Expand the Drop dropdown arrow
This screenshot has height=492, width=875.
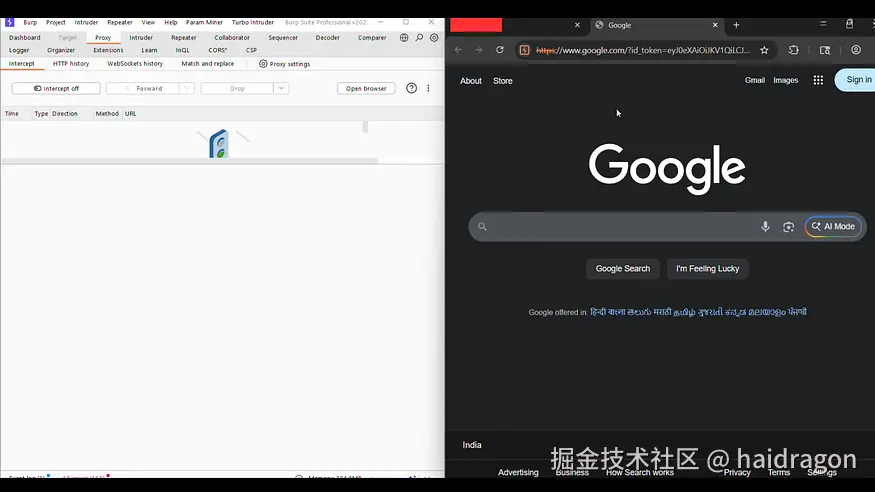(x=281, y=88)
